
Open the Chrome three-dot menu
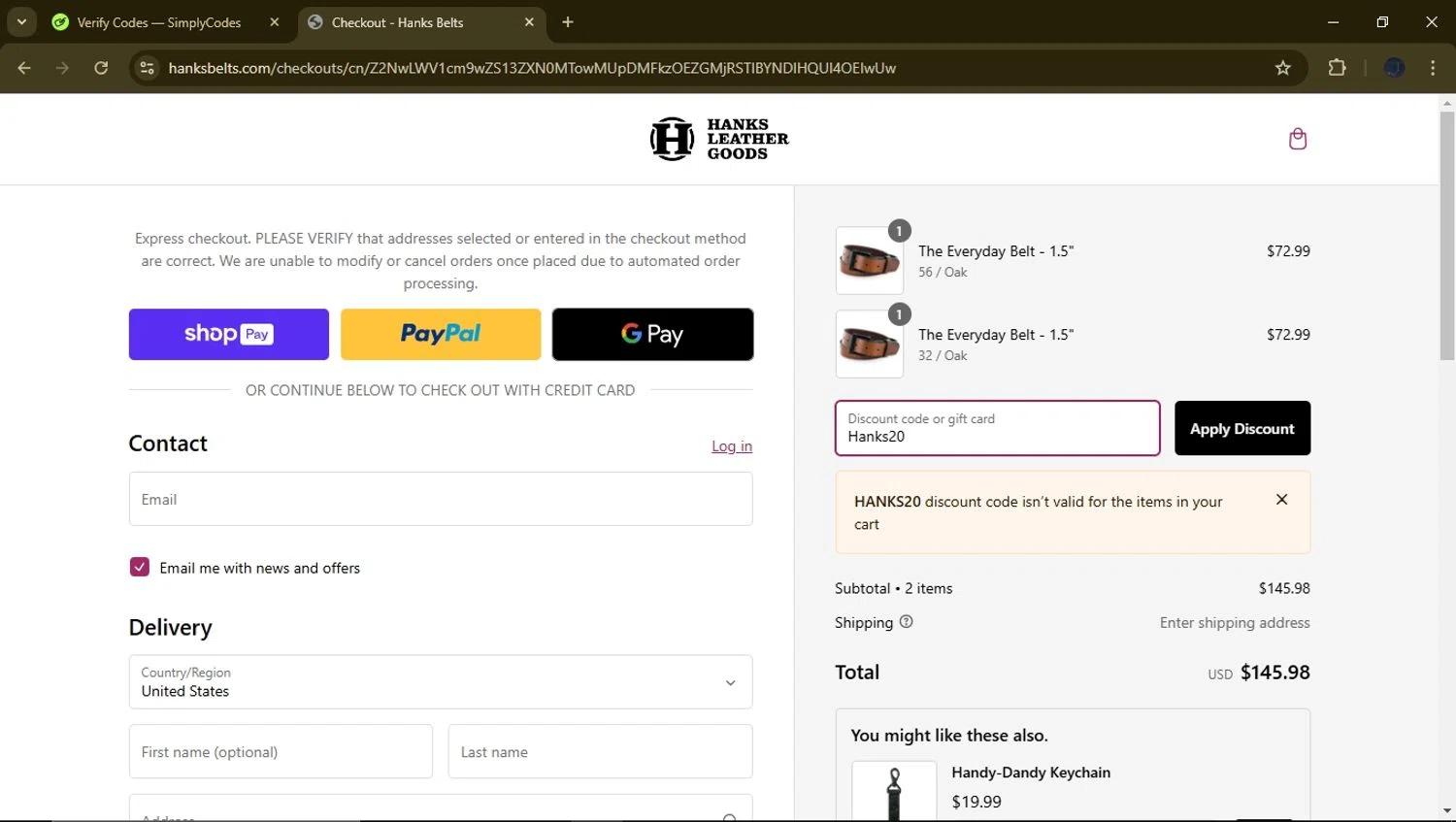tap(1433, 68)
